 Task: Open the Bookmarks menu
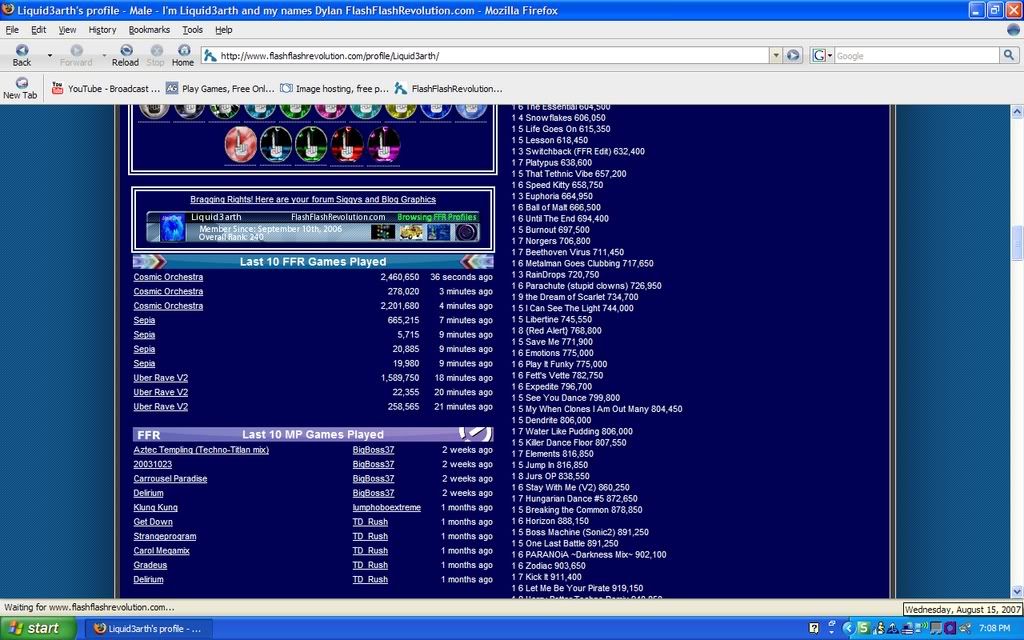tap(149, 30)
